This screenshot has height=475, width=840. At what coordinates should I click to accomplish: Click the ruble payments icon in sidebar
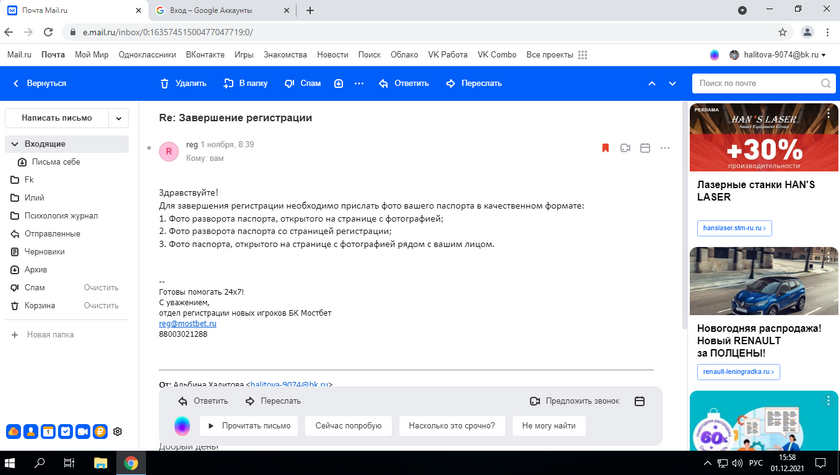(100, 432)
